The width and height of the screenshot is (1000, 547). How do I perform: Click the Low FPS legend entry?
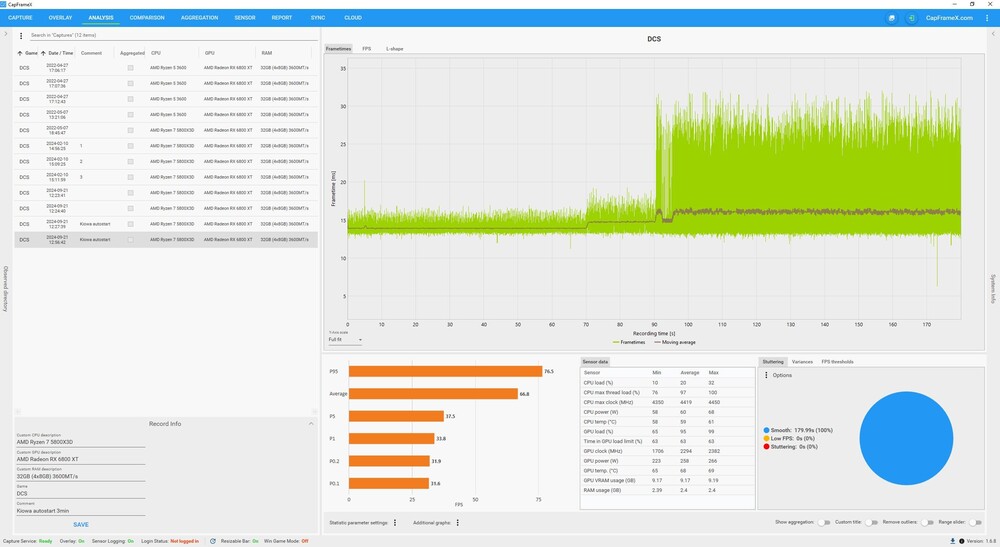(x=789, y=439)
